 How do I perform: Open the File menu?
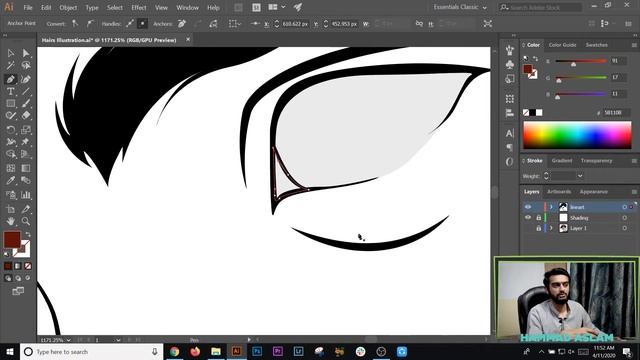pos(28,7)
